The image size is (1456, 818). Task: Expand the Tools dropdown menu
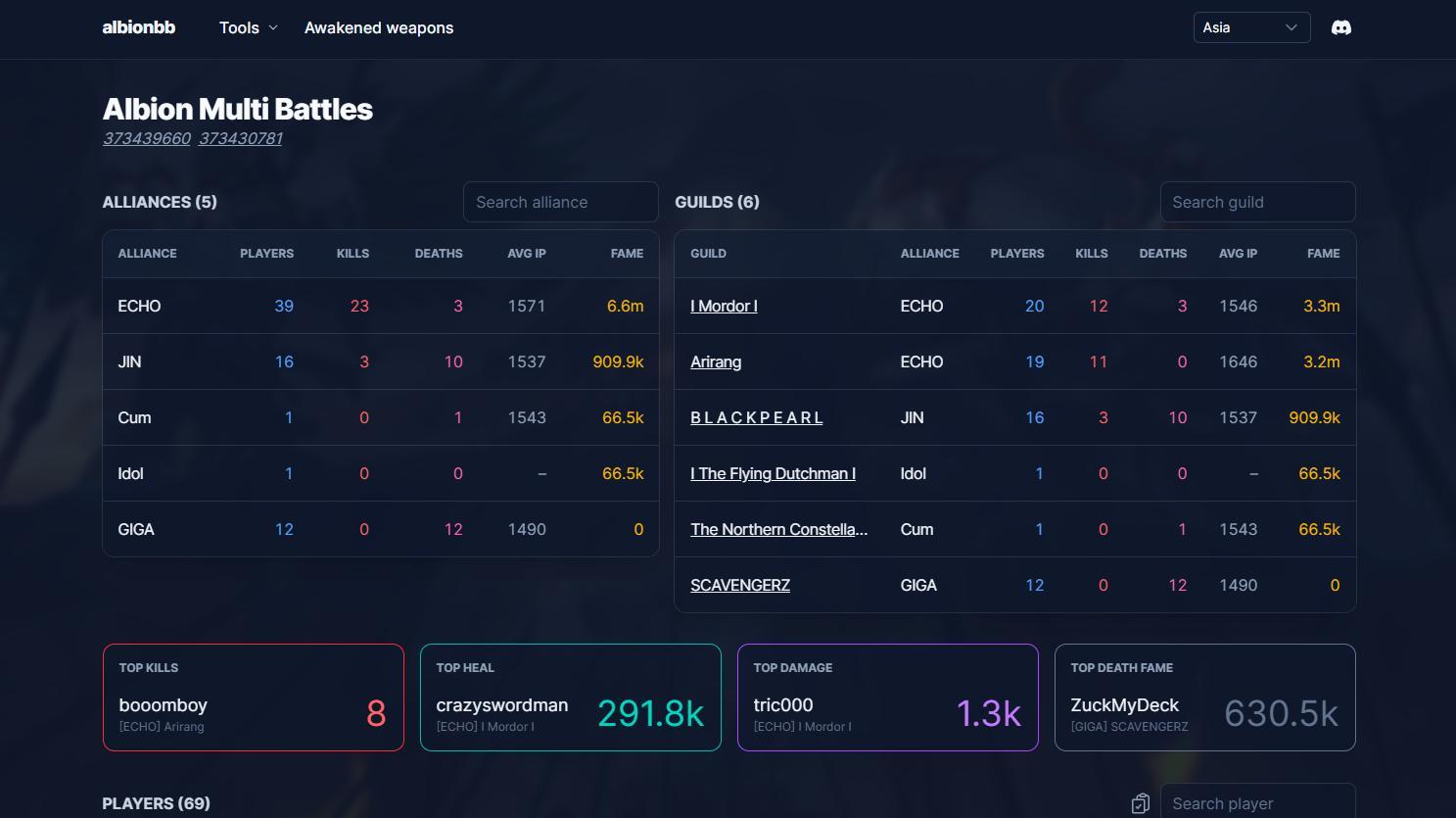pyautogui.click(x=249, y=27)
